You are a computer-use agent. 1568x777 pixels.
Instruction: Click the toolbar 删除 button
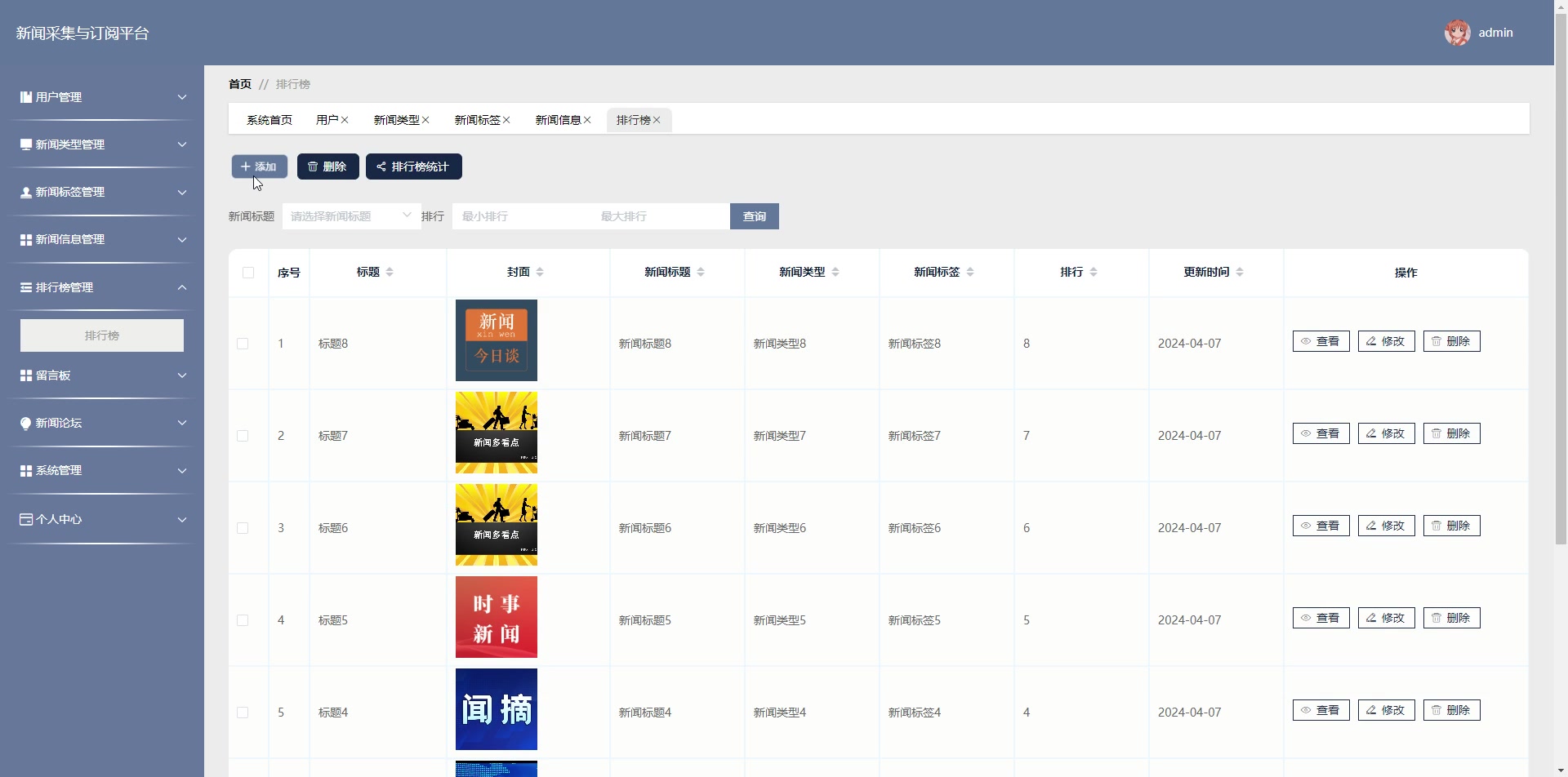(x=328, y=166)
